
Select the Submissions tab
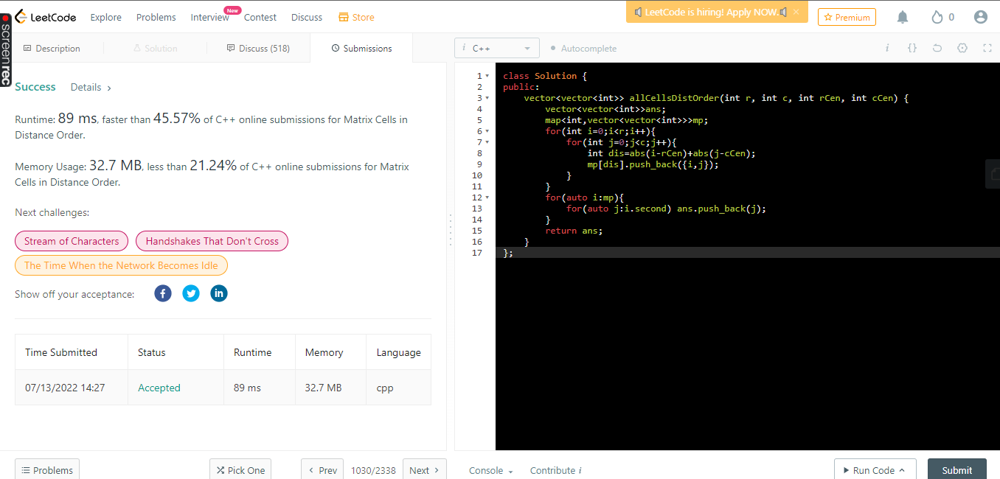[362, 48]
